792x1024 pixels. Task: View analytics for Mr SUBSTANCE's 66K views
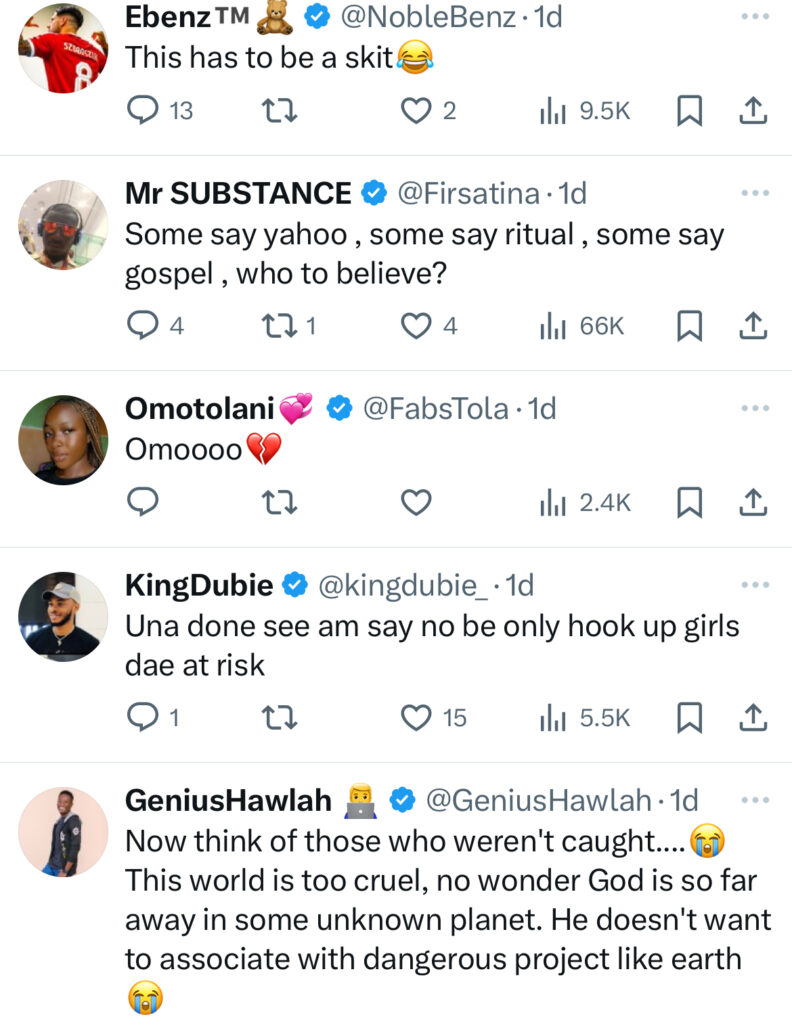[x=582, y=325]
